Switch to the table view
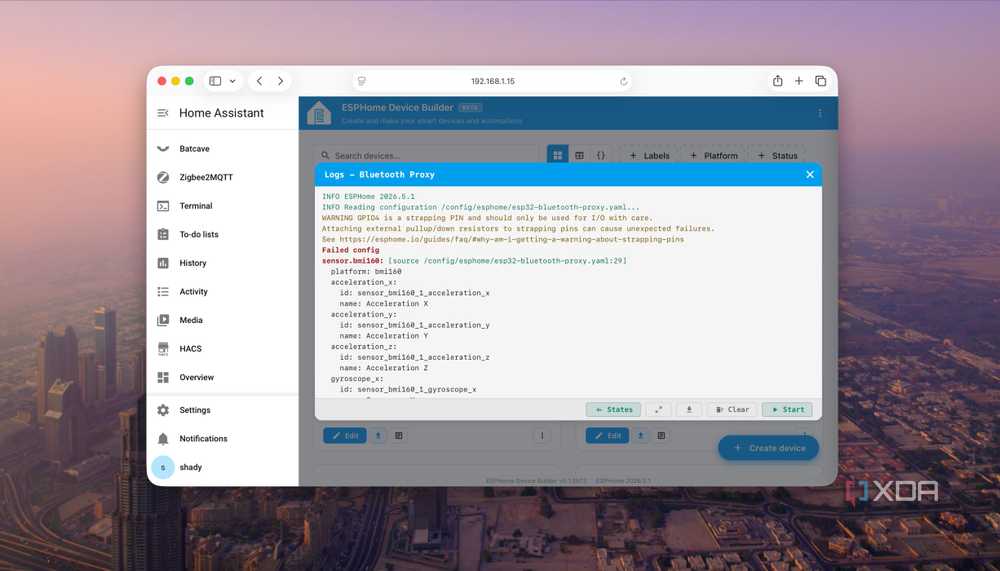The image size is (1000, 571). (579, 155)
